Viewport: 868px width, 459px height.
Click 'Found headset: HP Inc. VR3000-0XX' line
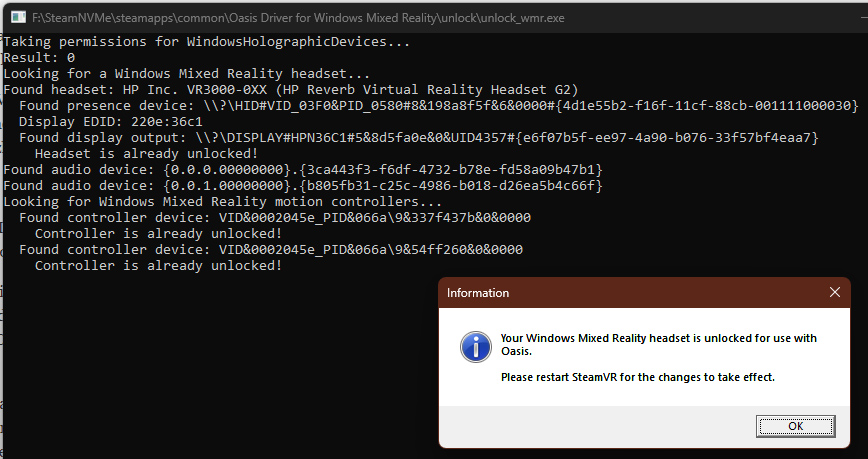pos(291,90)
